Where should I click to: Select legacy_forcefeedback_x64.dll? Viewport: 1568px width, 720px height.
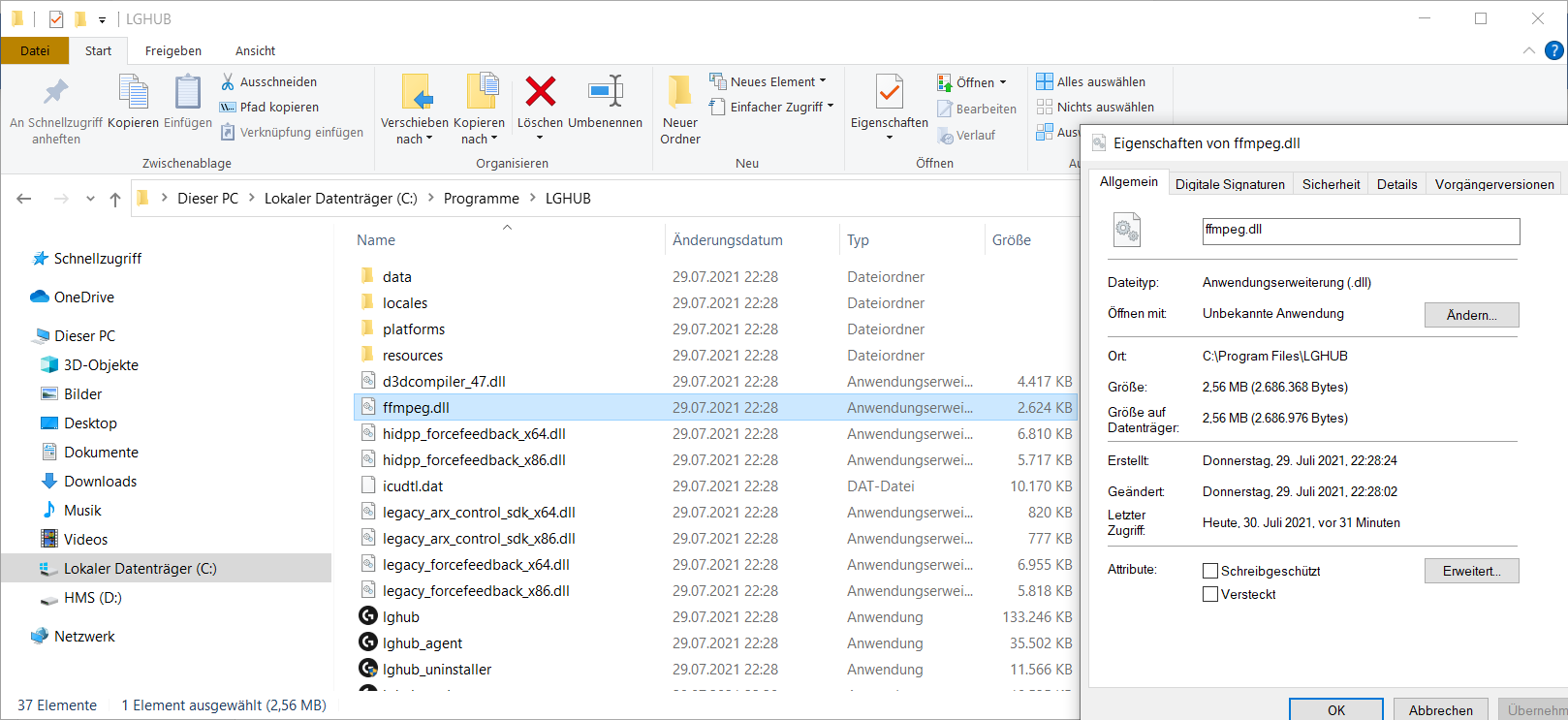pyautogui.click(x=476, y=565)
